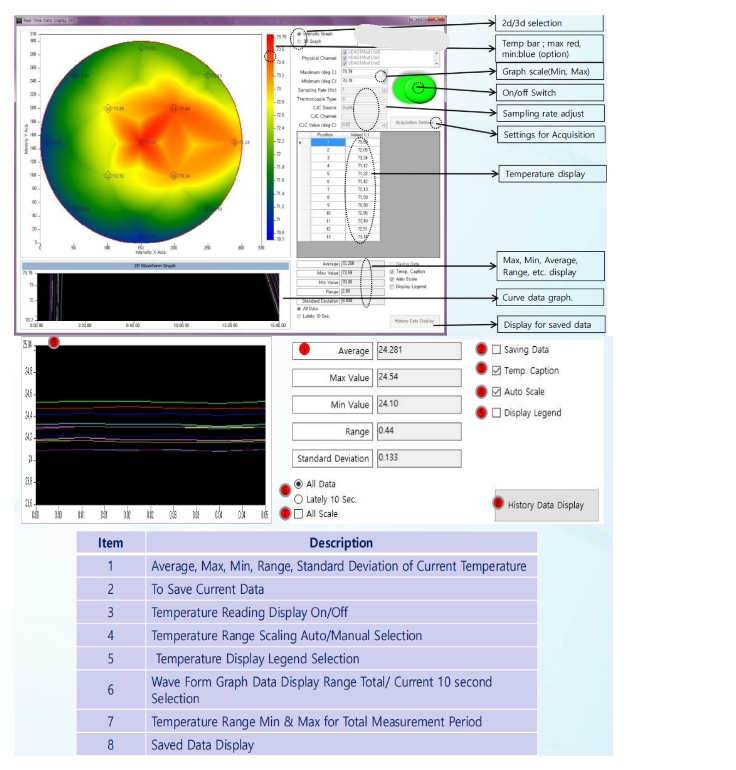
Task: Toggle Auto Scale checkbox in enlarged panel
Action: click(x=497, y=392)
